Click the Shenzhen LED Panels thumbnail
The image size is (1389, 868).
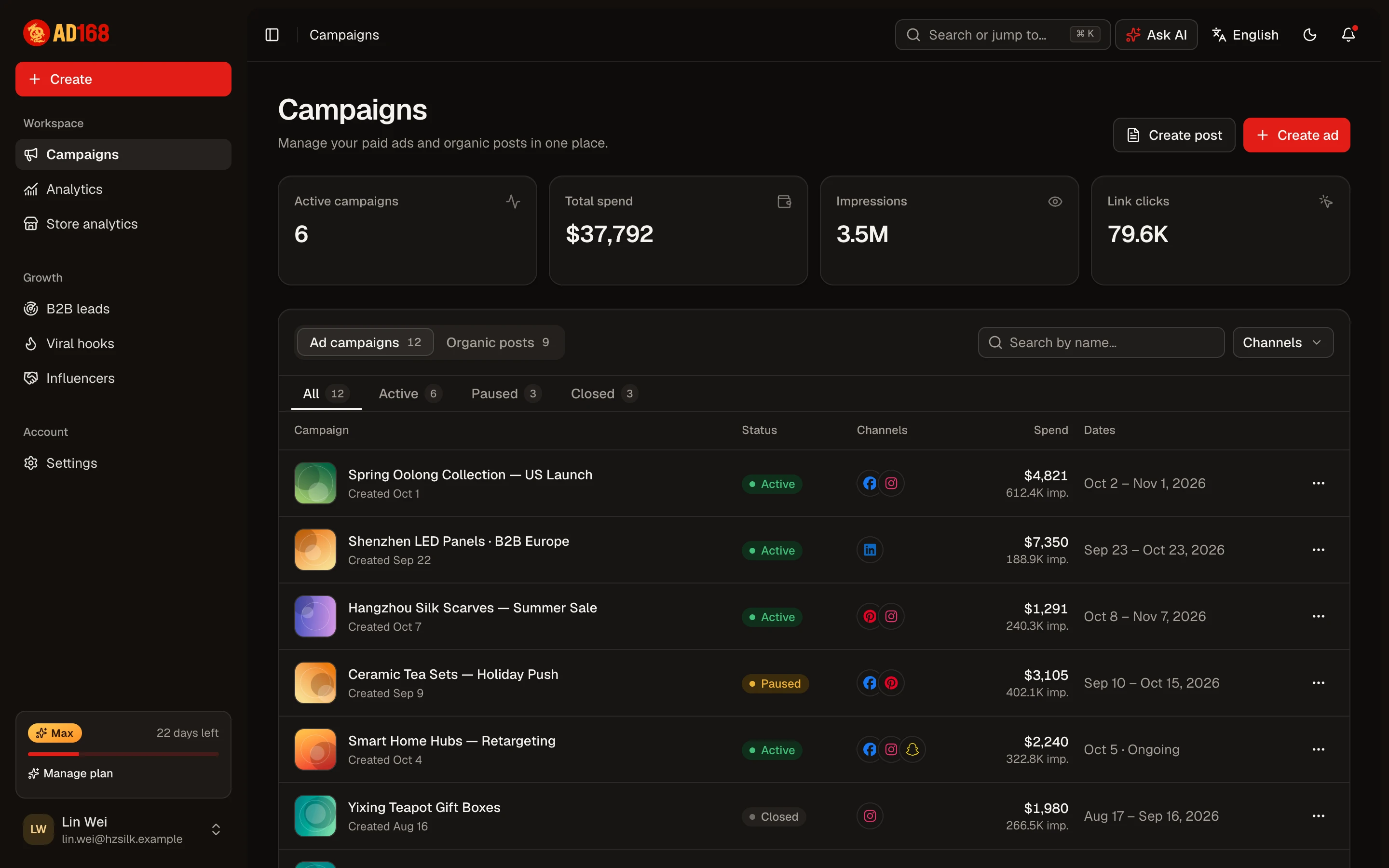click(315, 550)
